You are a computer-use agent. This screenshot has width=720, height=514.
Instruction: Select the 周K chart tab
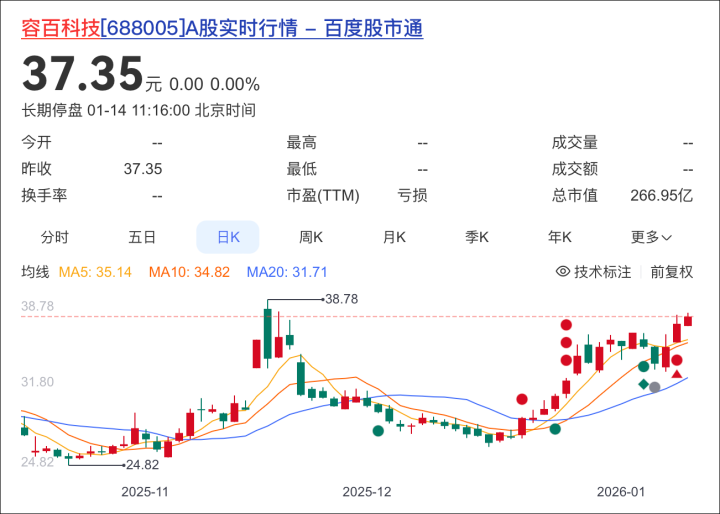pos(311,237)
